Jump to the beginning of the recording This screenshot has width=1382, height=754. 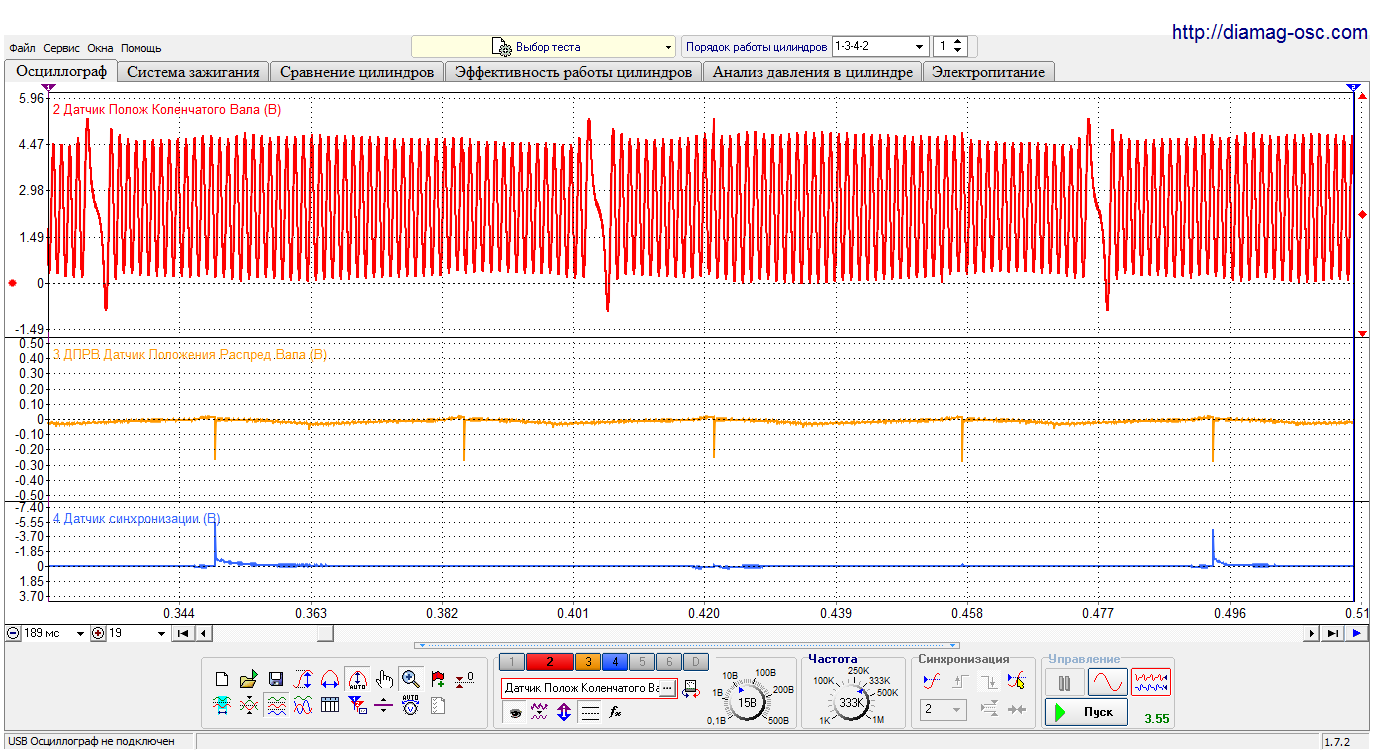[182, 633]
